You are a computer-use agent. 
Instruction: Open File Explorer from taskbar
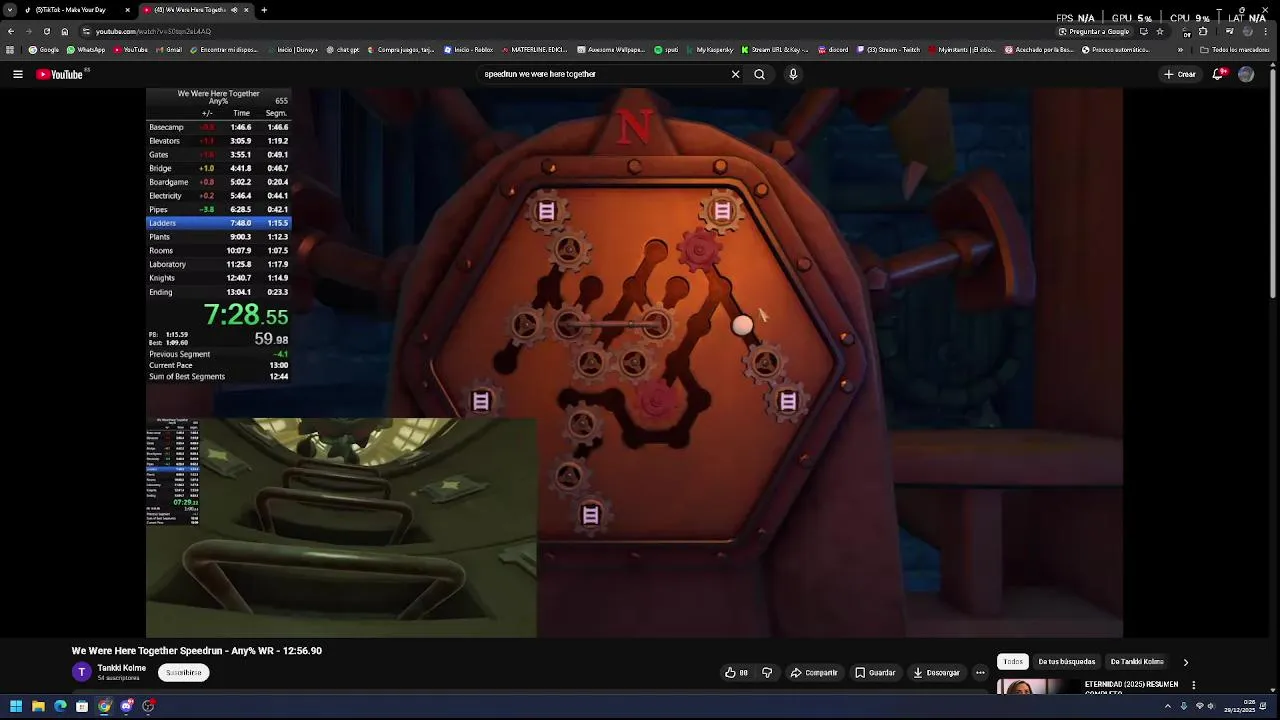tap(38, 706)
